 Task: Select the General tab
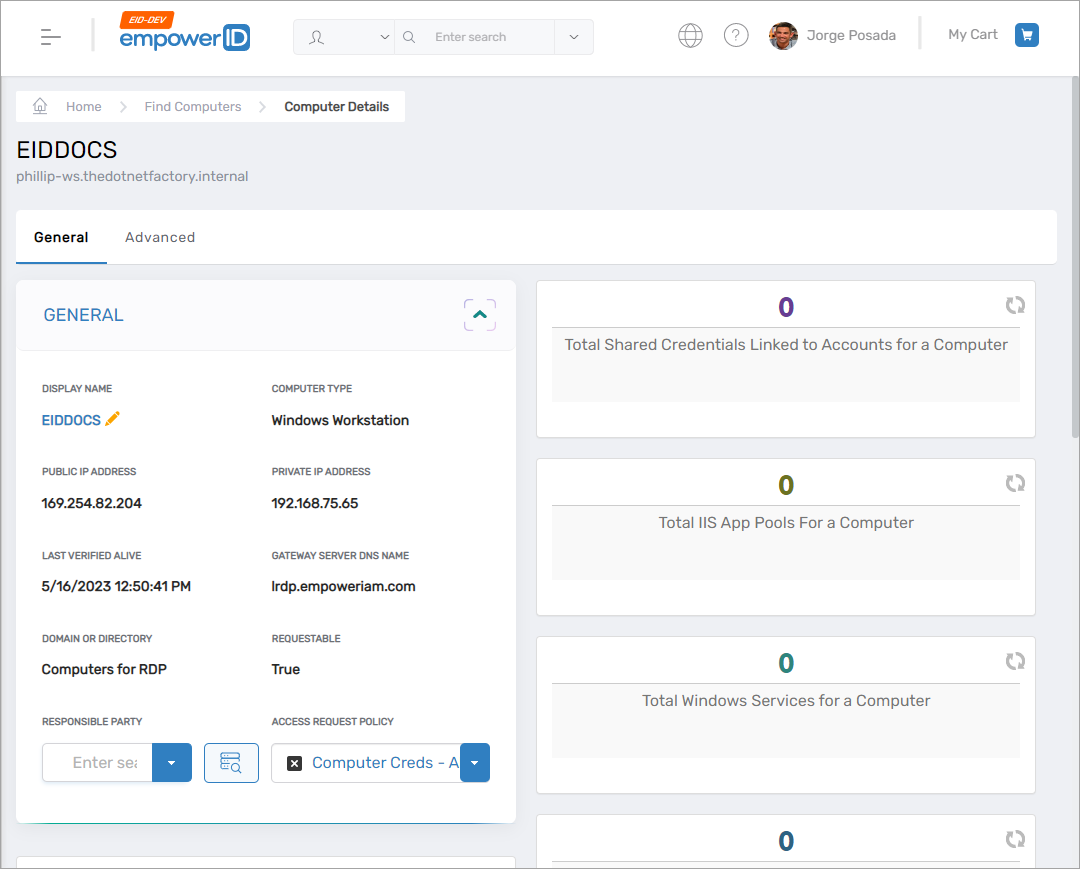coord(61,237)
